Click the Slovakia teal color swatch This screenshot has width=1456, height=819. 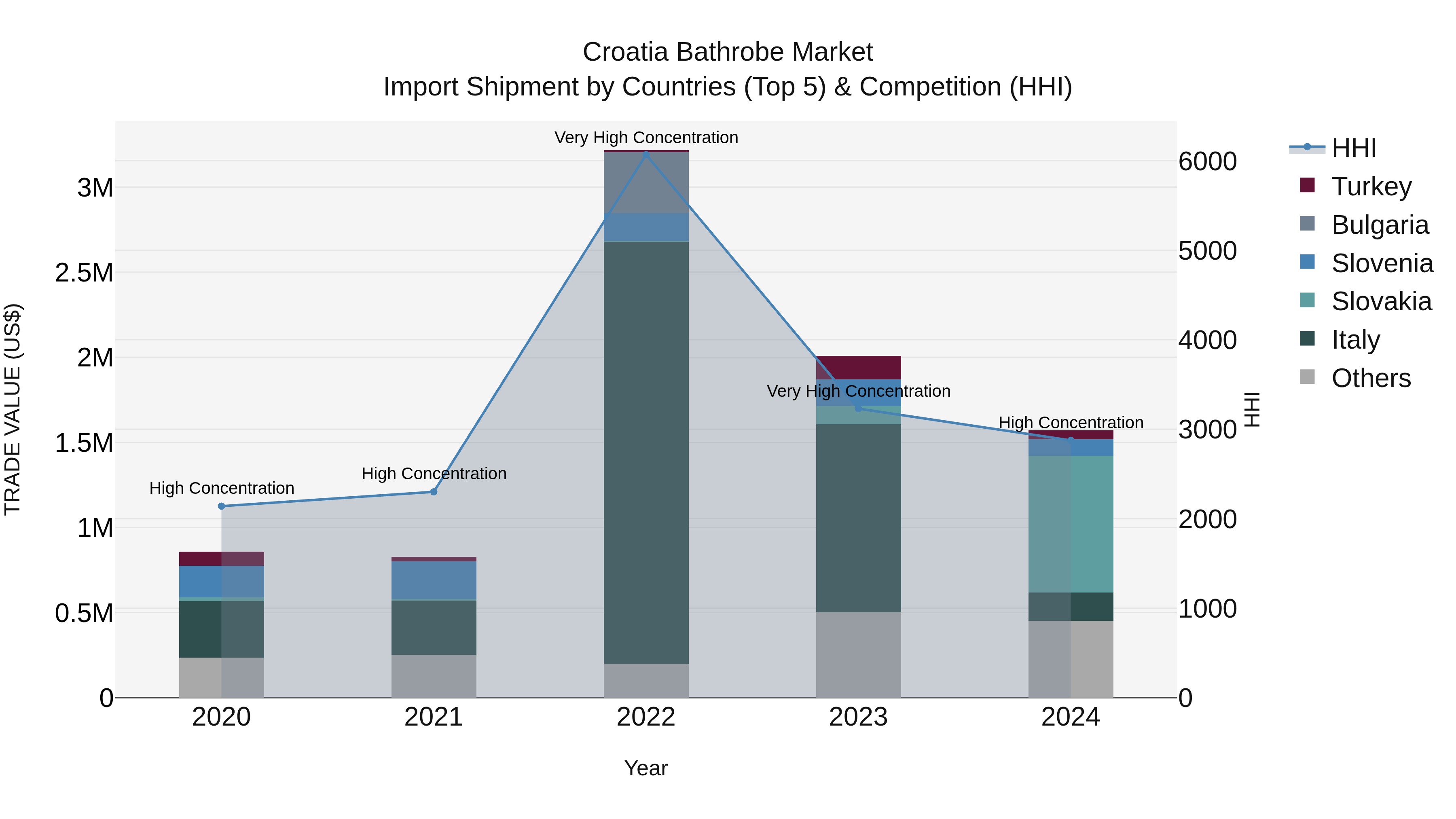pyautogui.click(x=1307, y=300)
